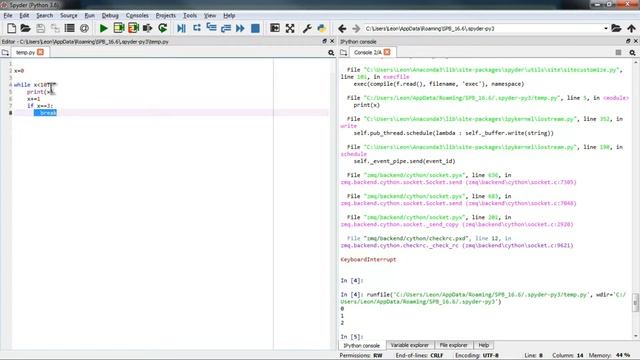Go to parent directory up arrow
Screen dimensions: 640x360
pos(631,28)
